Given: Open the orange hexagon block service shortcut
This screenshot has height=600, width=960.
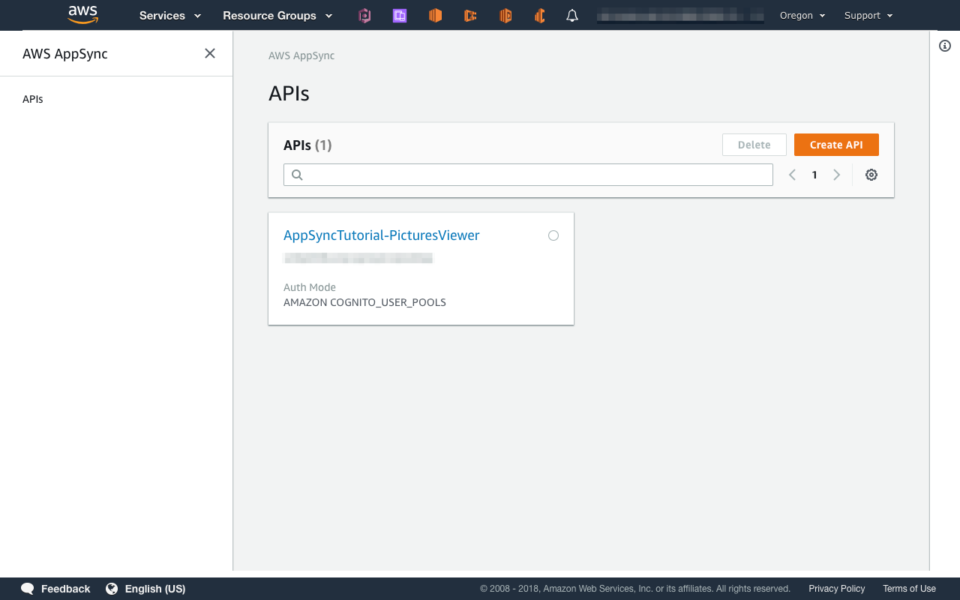Looking at the screenshot, I should tap(435, 16).
